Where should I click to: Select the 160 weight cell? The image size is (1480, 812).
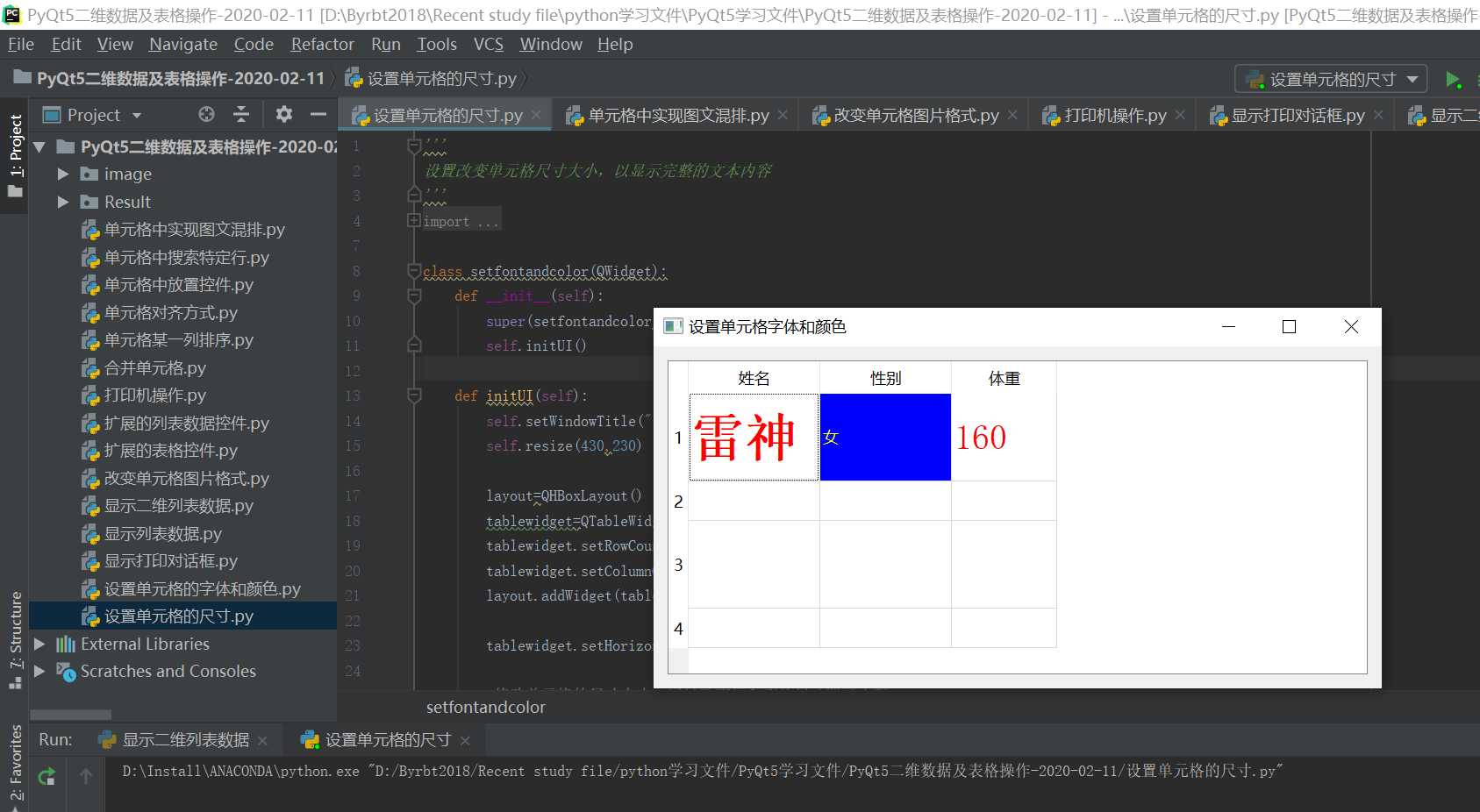click(1004, 438)
